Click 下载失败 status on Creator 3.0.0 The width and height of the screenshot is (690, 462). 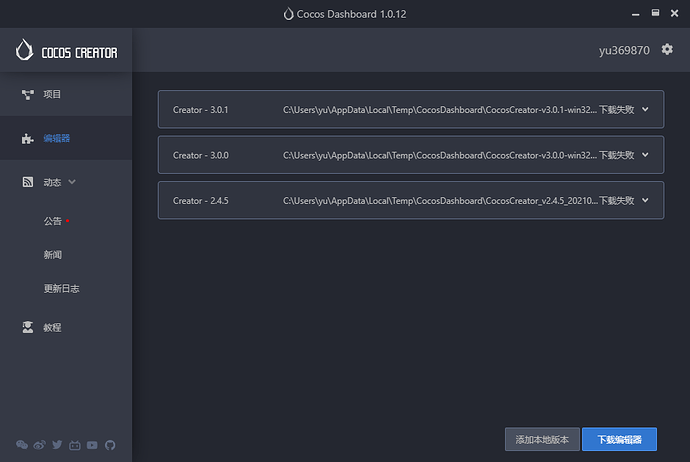pos(617,155)
